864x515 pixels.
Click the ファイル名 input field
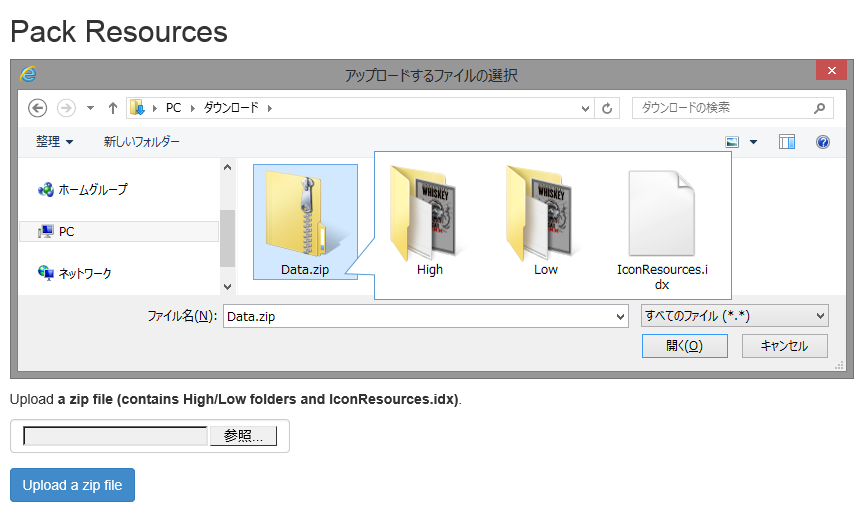click(x=418, y=316)
